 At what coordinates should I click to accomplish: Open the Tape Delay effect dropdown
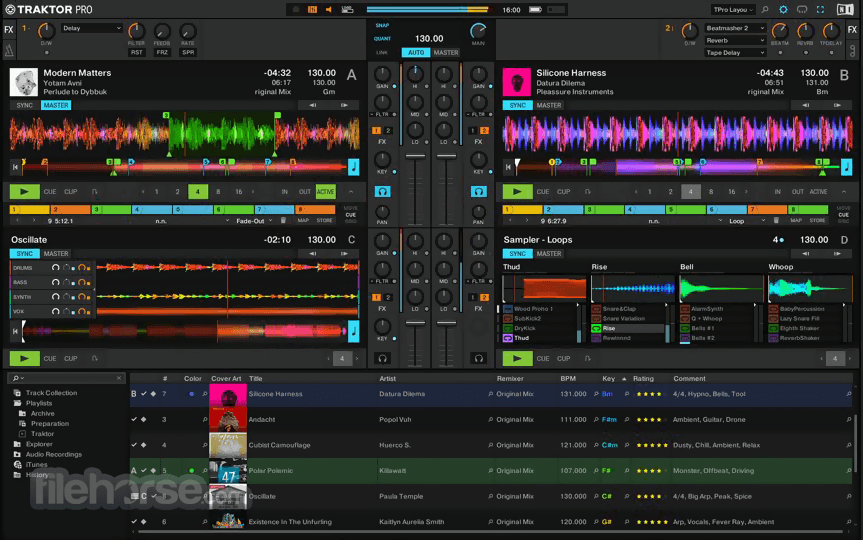coord(735,53)
